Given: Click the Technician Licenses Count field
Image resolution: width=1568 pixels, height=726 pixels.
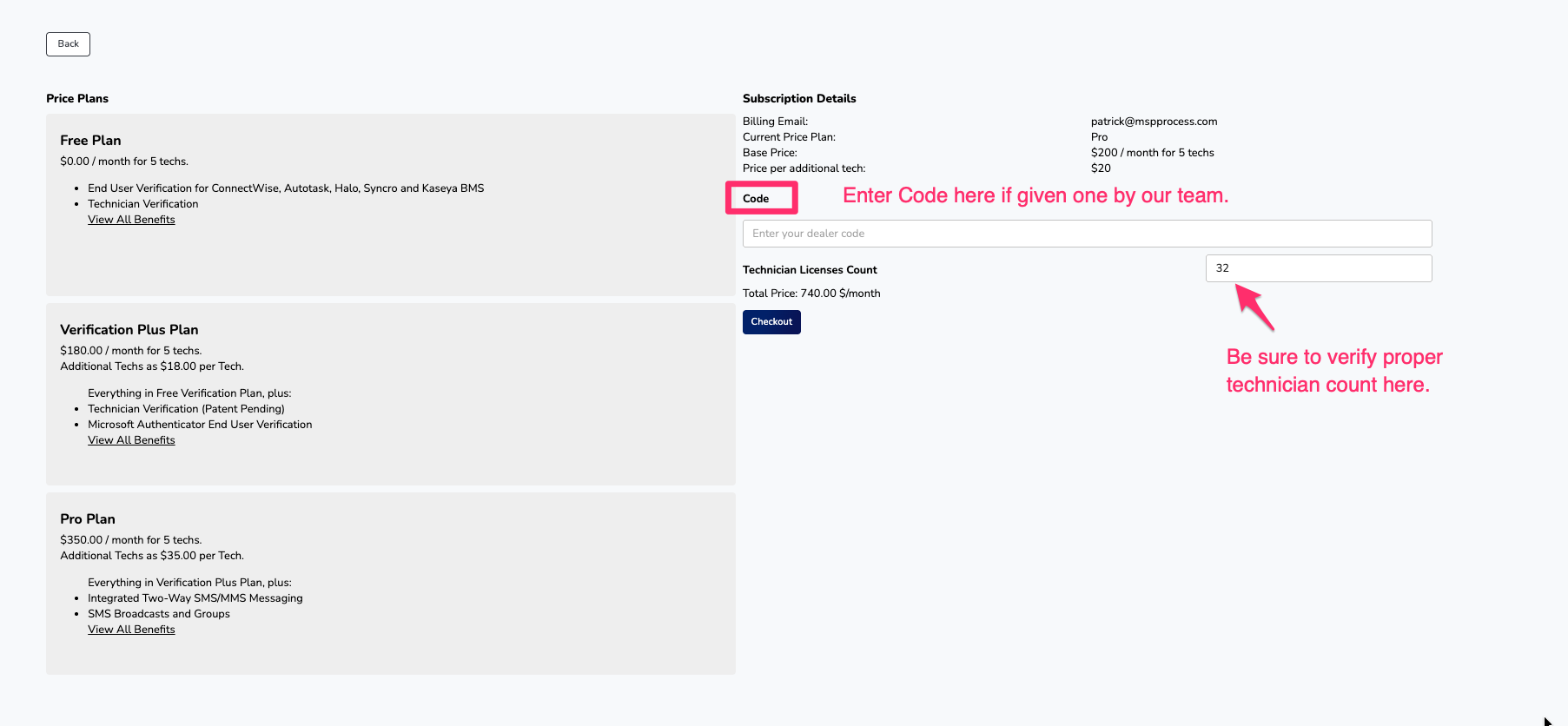Looking at the screenshot, I should (x=1318, y=268).
